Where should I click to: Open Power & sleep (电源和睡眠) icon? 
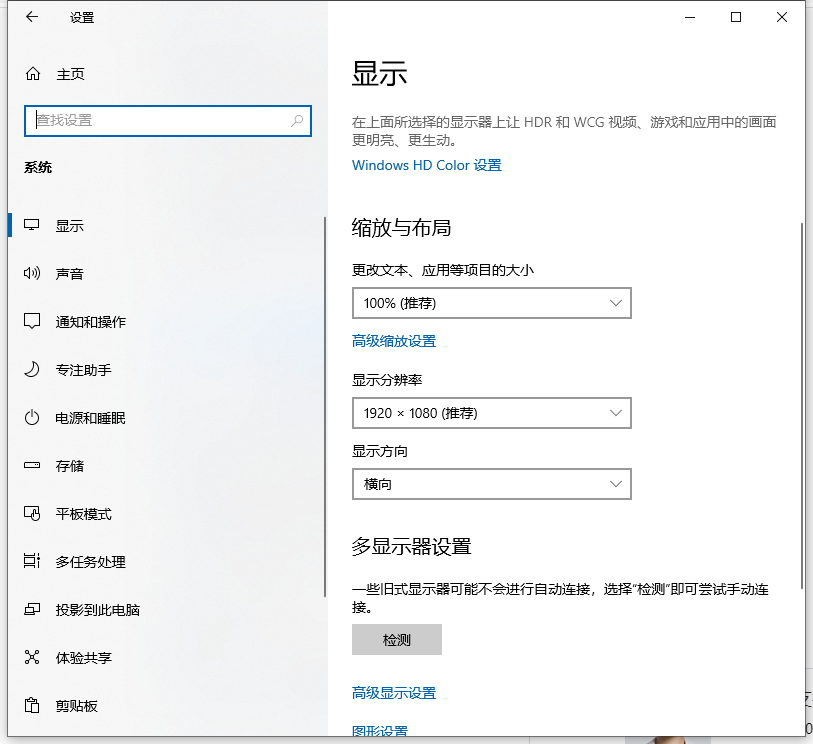33,418
